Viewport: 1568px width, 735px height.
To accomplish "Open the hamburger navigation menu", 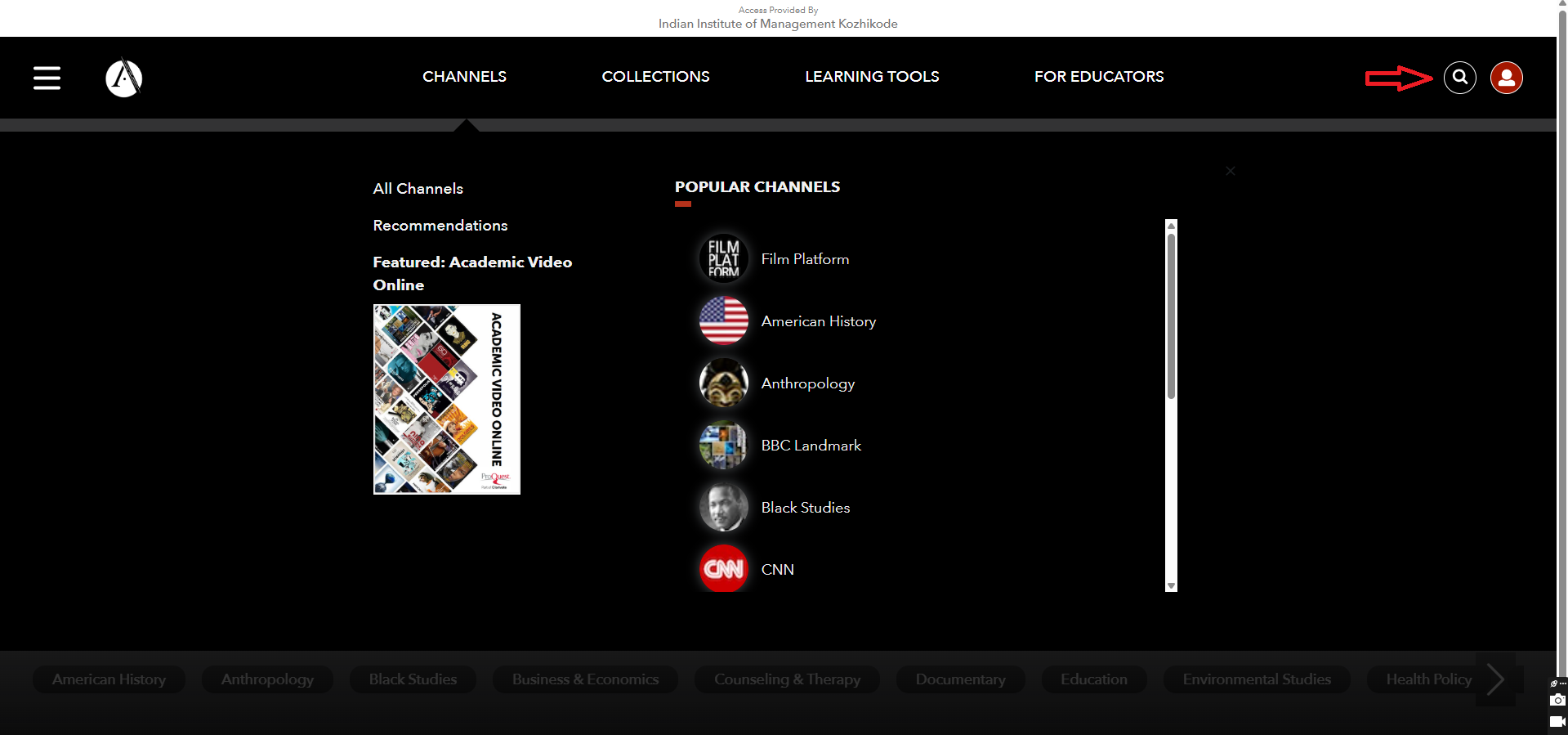I will coord(47,78).
